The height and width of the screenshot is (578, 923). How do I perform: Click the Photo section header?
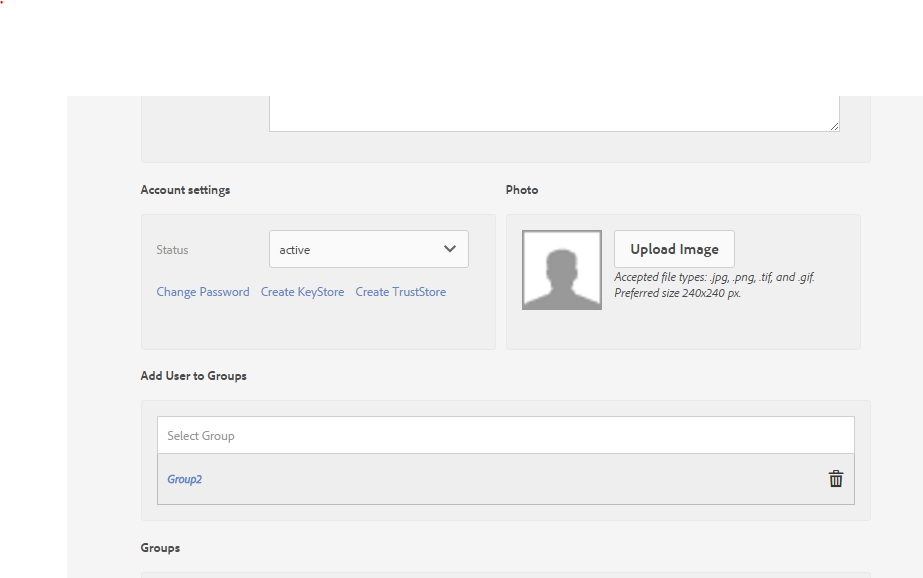[521, 189]
